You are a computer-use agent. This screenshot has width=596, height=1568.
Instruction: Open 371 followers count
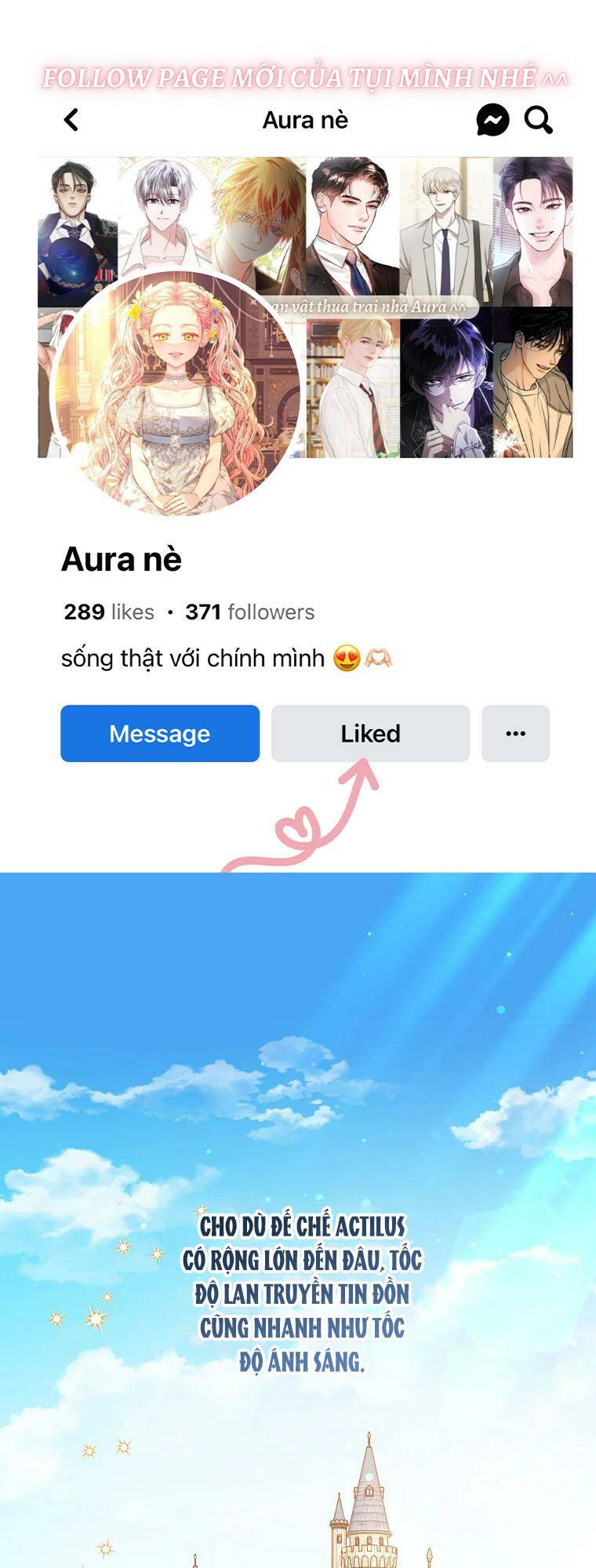tap(249, 612)
